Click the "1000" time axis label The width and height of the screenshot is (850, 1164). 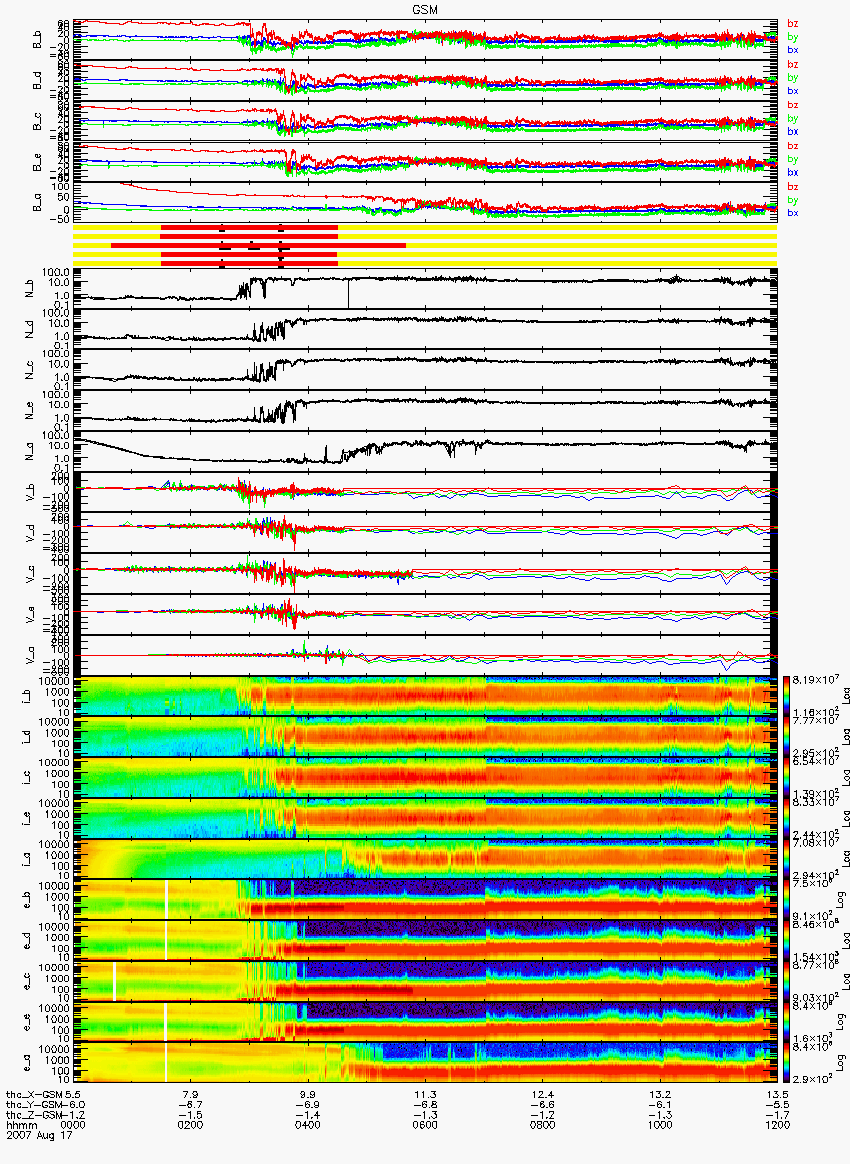[x=660, y=1125]
